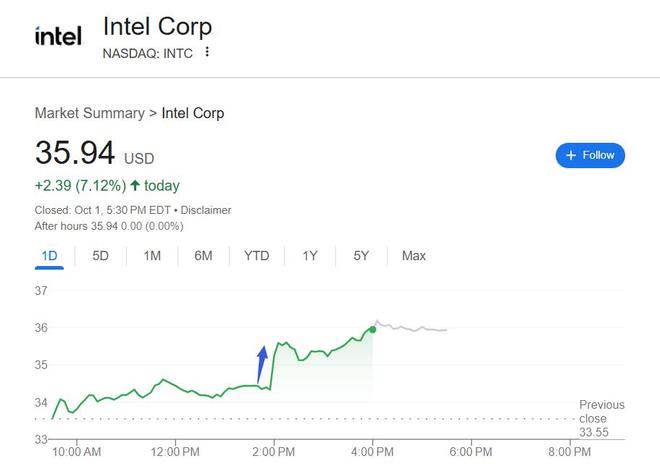
Task: Open the Disclaimer link
Action: [x=206, y=210]
